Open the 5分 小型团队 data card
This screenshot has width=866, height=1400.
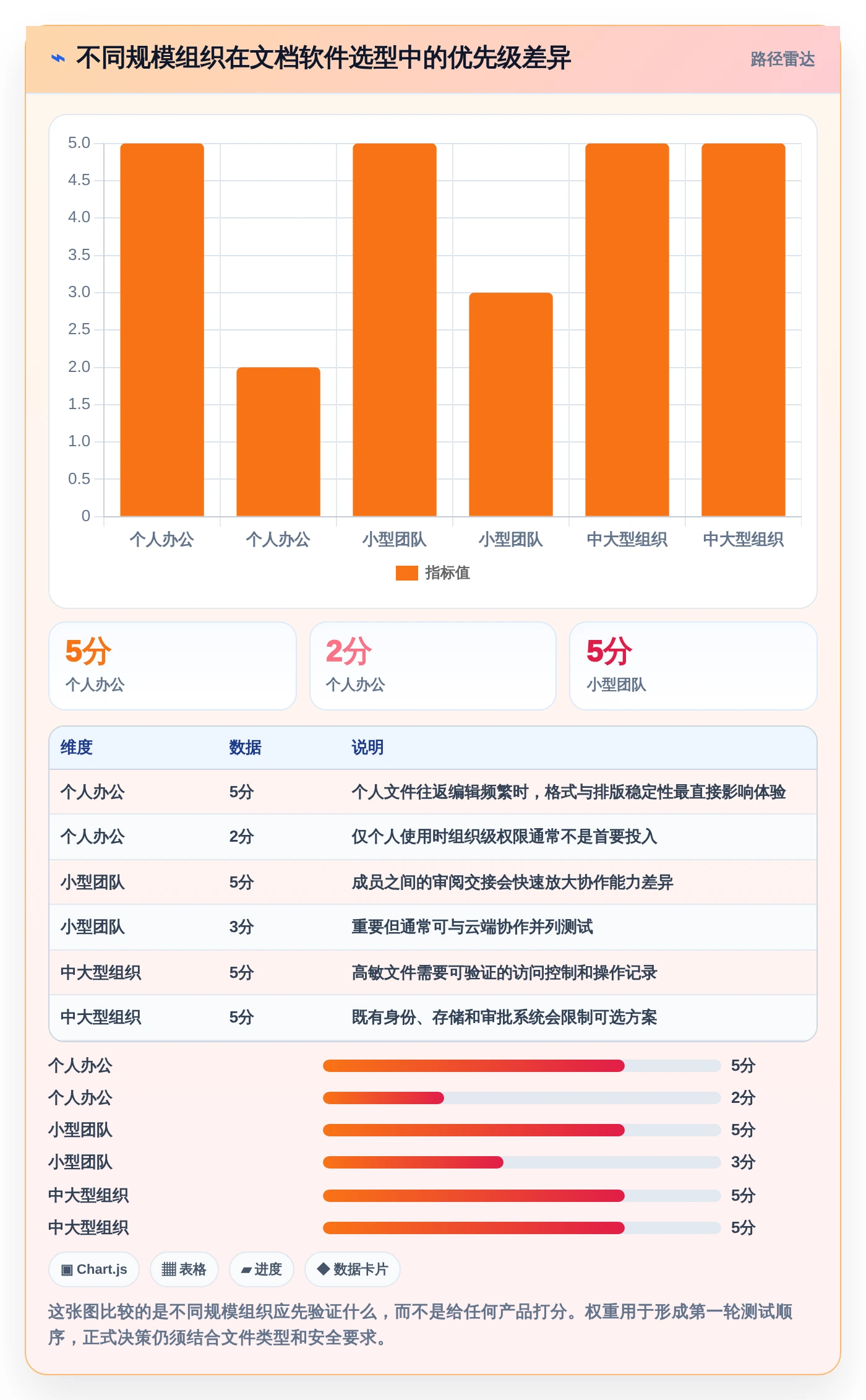(x=693, y=666)
